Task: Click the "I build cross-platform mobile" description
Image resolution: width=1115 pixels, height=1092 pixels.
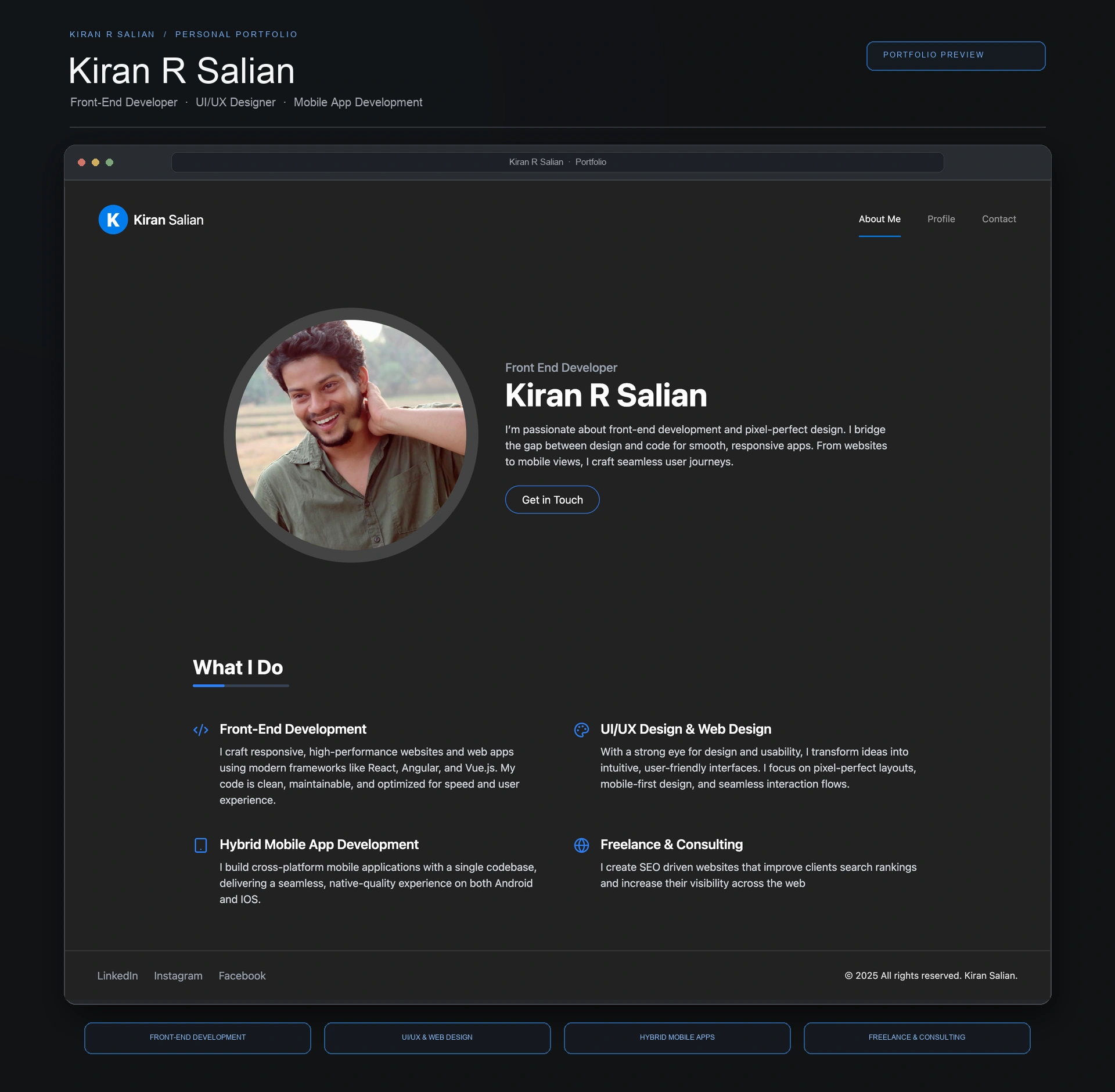Action: pyautogui.click(x=378, y=883)
